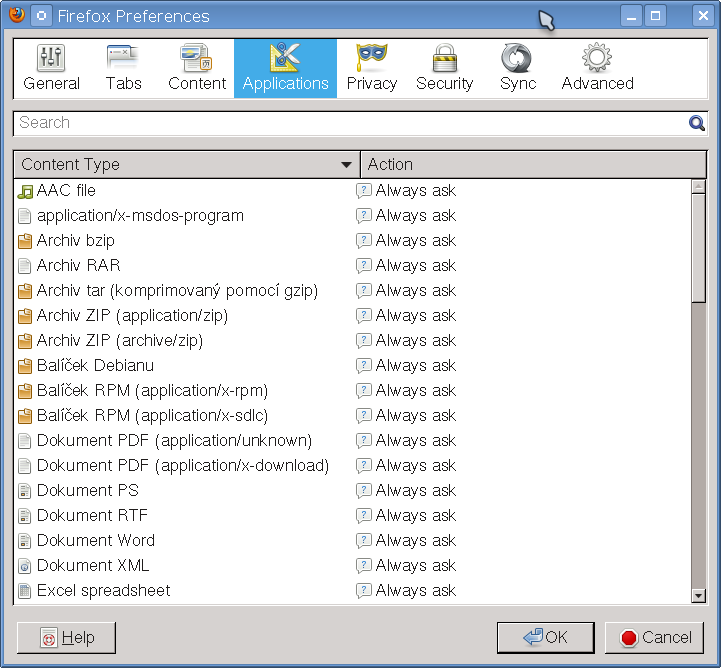The image size is (721, 668).
Task: Click Always ask icon for Balíček RPM x-rpm
Action: click(364, 390)
